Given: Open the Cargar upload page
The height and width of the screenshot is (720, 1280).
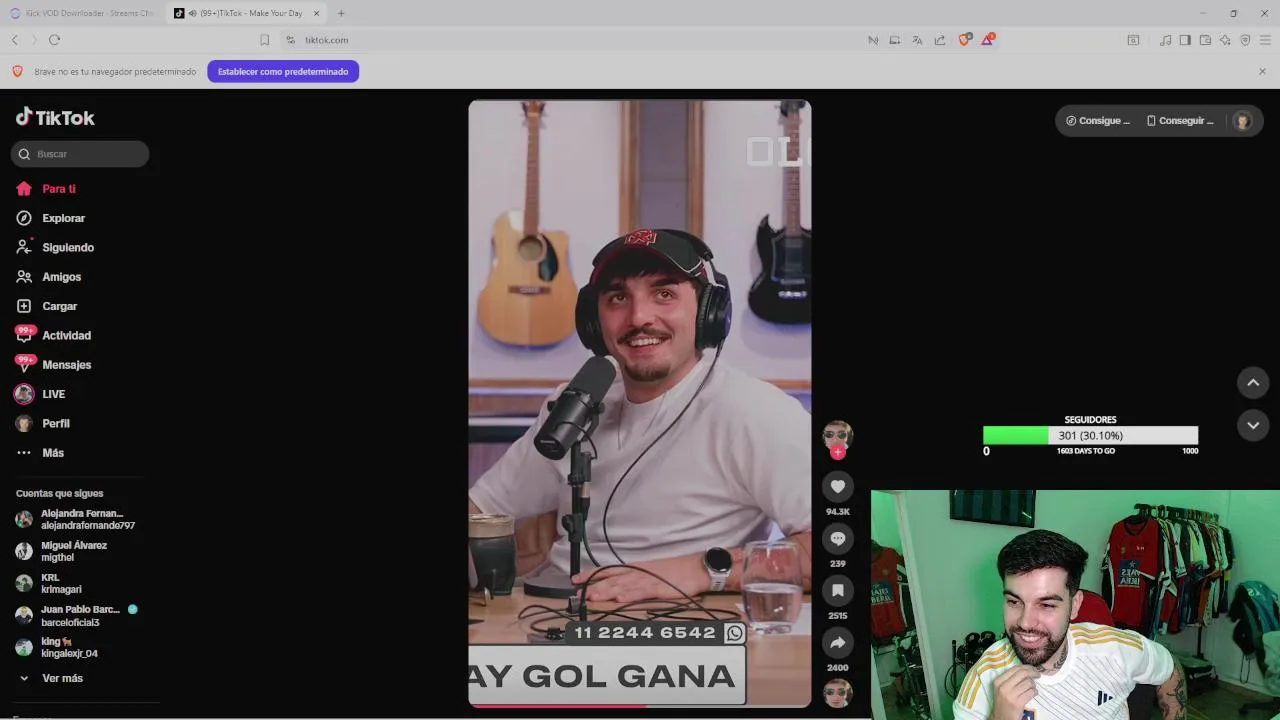Looking at the screenshot, I should point(47,306).
